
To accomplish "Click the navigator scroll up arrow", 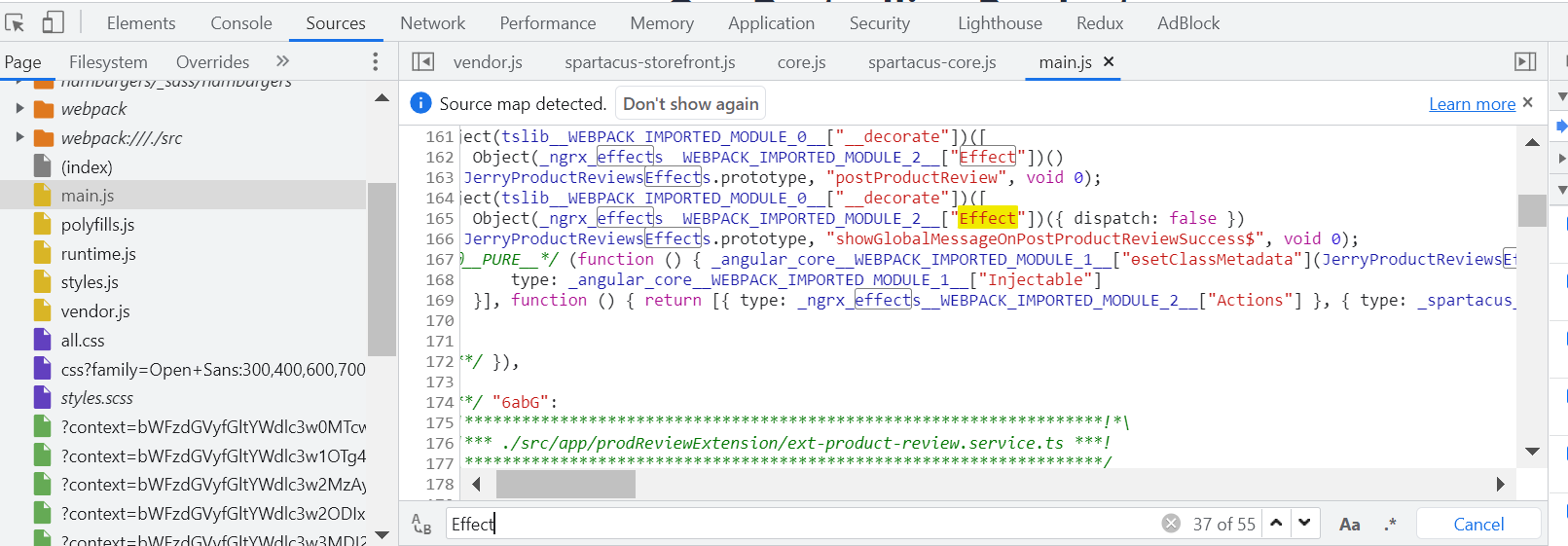I will click(x=382, y=97).
